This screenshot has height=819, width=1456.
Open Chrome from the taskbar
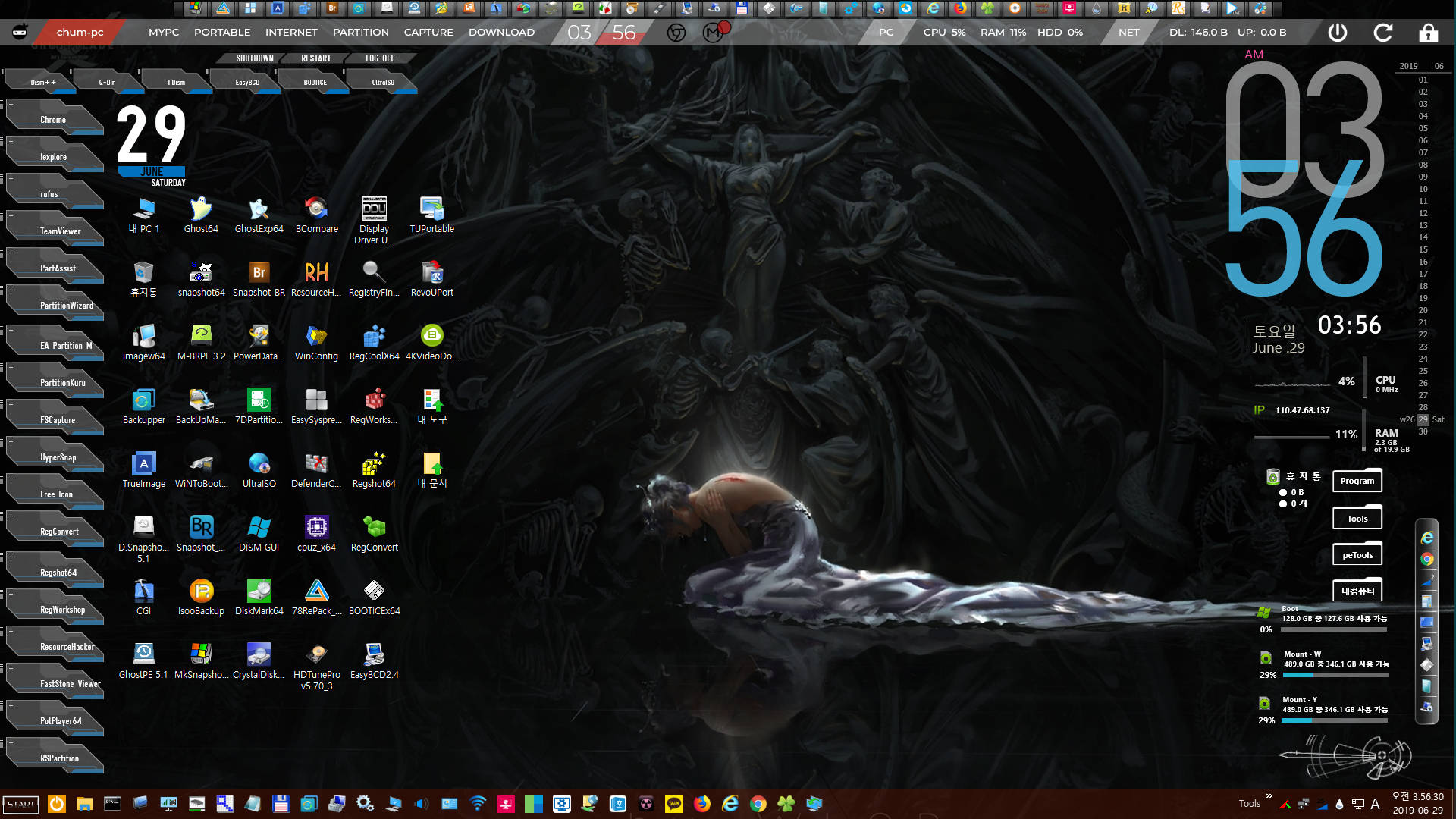[758, 804]
